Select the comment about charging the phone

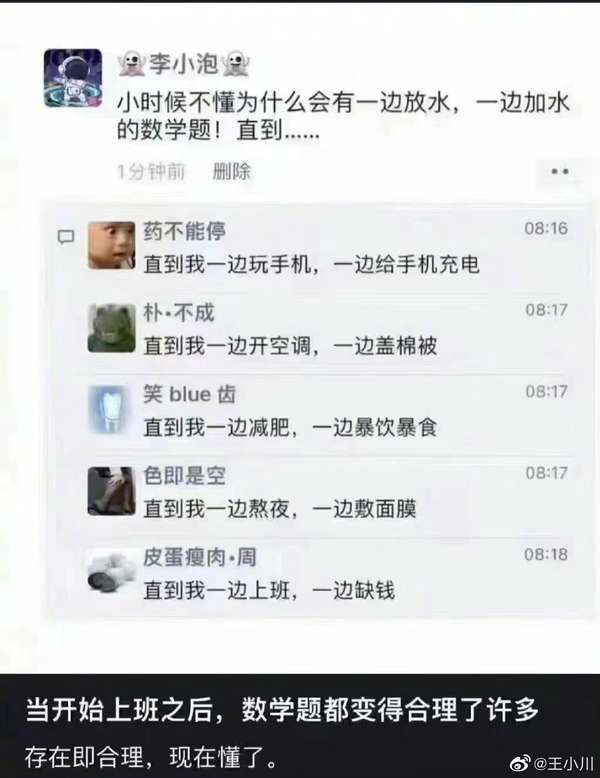click(312, 264)
